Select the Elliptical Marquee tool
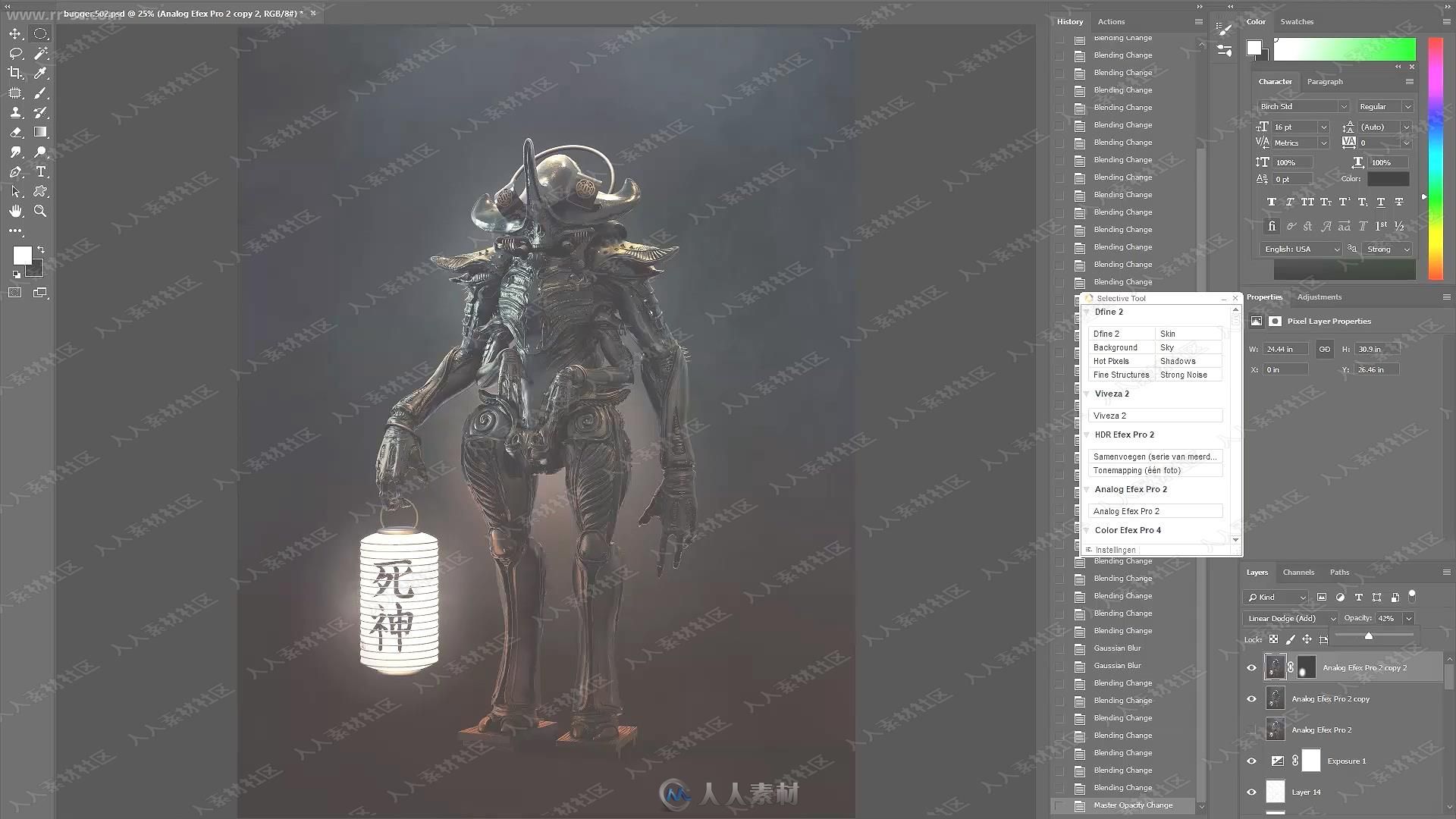This screenshot has height=819, width=1456. (40, 34)
